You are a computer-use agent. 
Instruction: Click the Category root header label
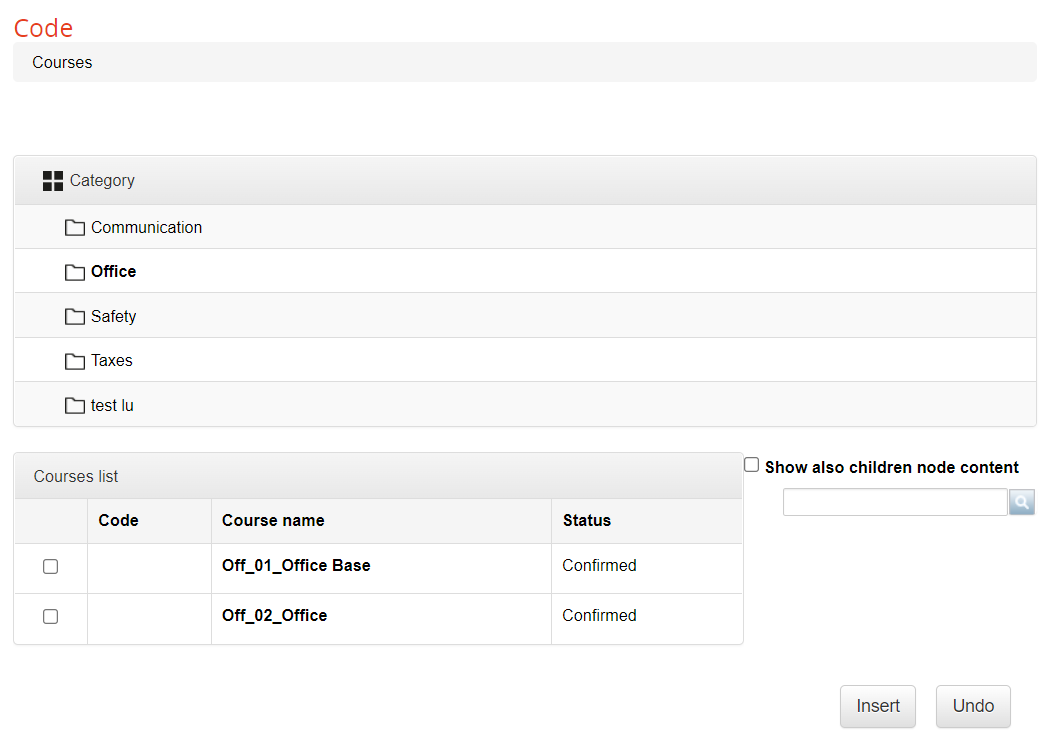(x=102, y=181)
